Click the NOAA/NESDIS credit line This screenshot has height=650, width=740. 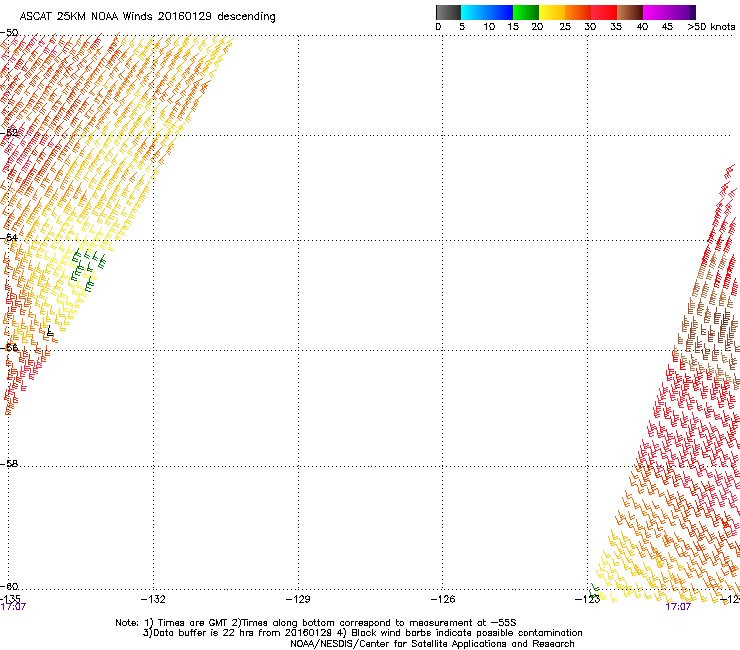432,644
